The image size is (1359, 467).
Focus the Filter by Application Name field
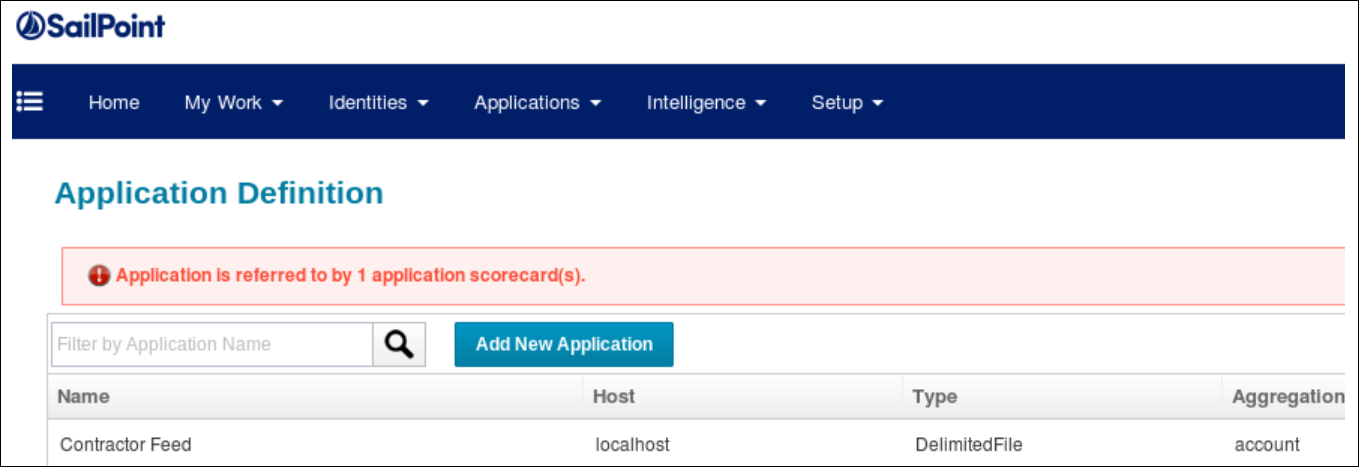click(x=212, y=344)
